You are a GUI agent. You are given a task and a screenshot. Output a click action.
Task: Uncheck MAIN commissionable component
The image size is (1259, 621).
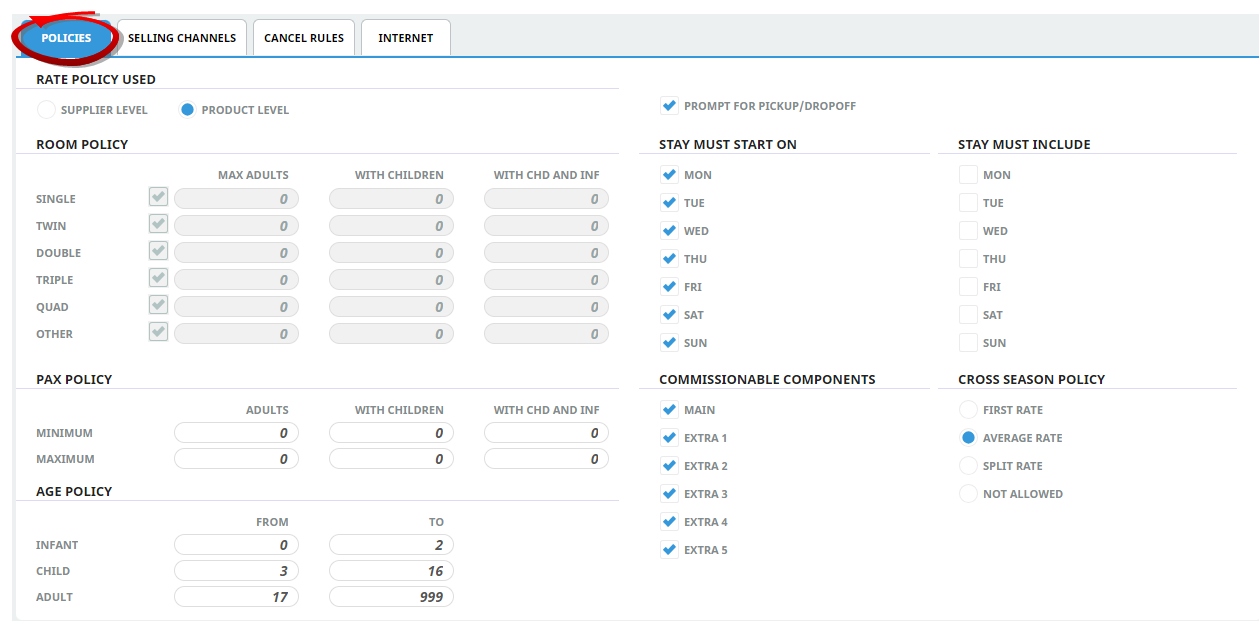click(669, 409)
